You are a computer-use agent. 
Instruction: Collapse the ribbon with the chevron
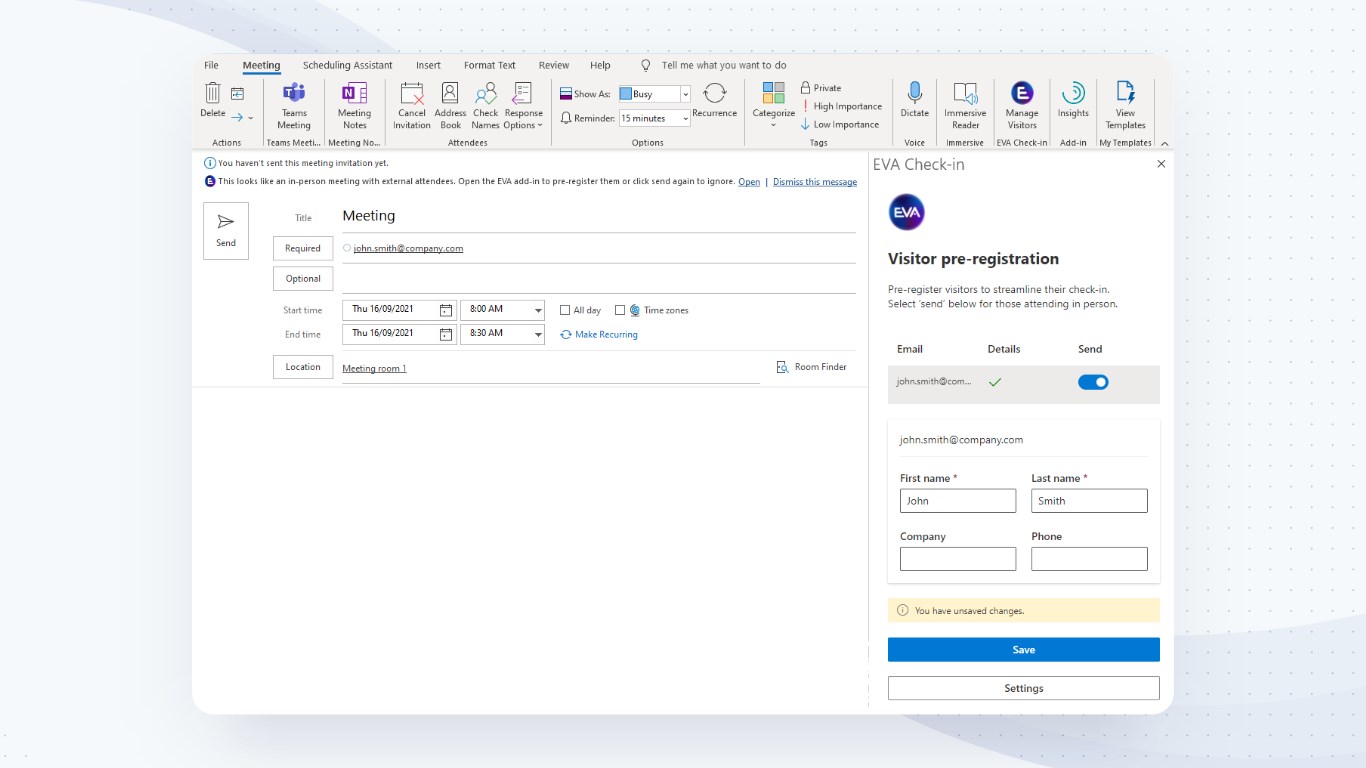(x=1164, y=144)
